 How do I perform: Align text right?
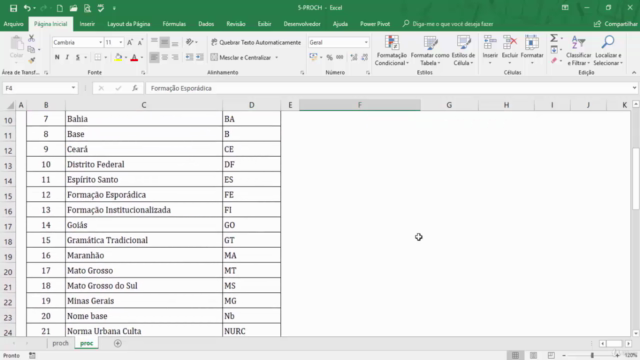click(175, 58)
